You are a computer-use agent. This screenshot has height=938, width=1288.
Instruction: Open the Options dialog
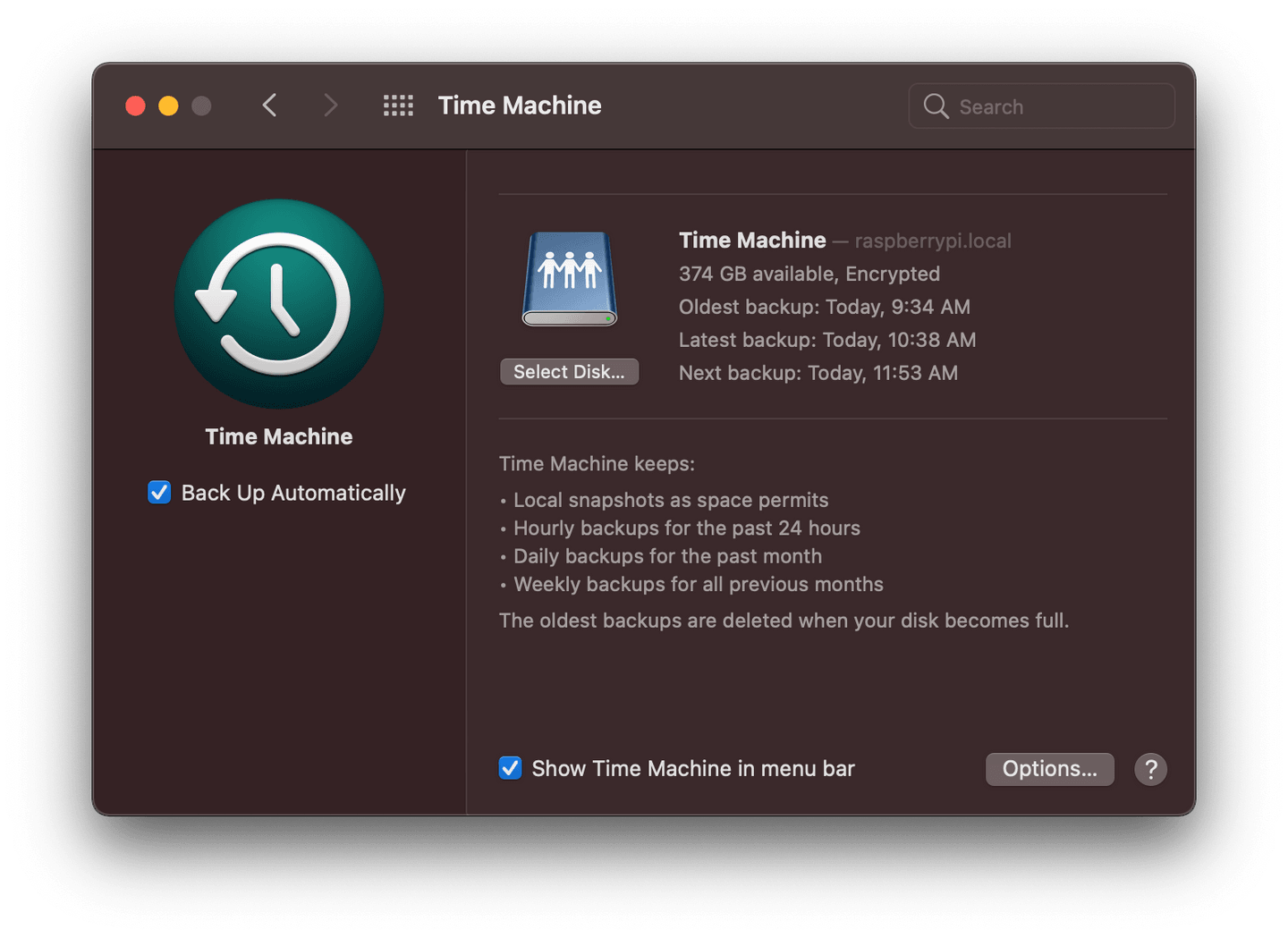pos(1049,768)
